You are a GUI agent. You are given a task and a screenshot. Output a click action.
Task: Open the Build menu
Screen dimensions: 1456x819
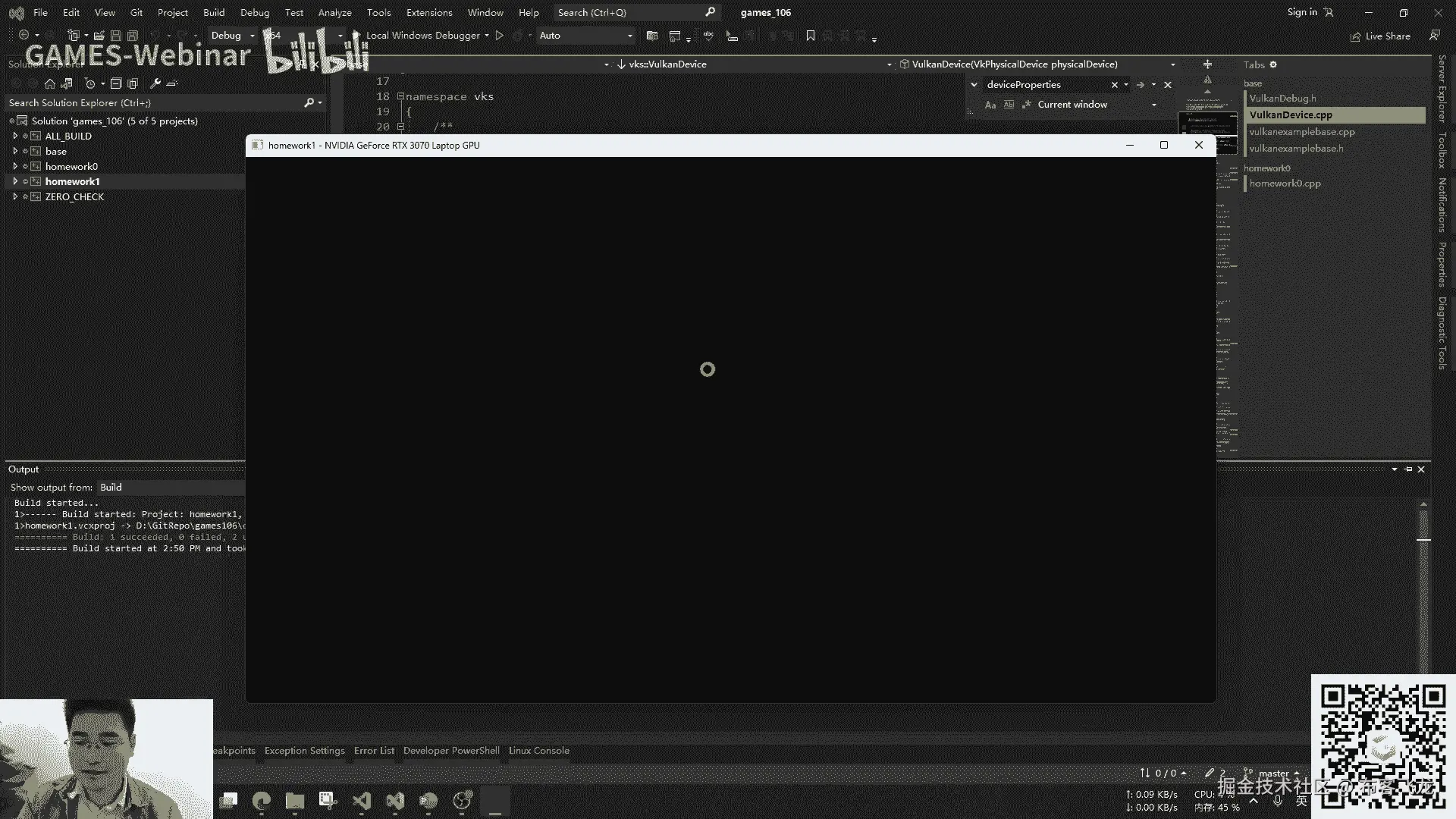[213, 12]
